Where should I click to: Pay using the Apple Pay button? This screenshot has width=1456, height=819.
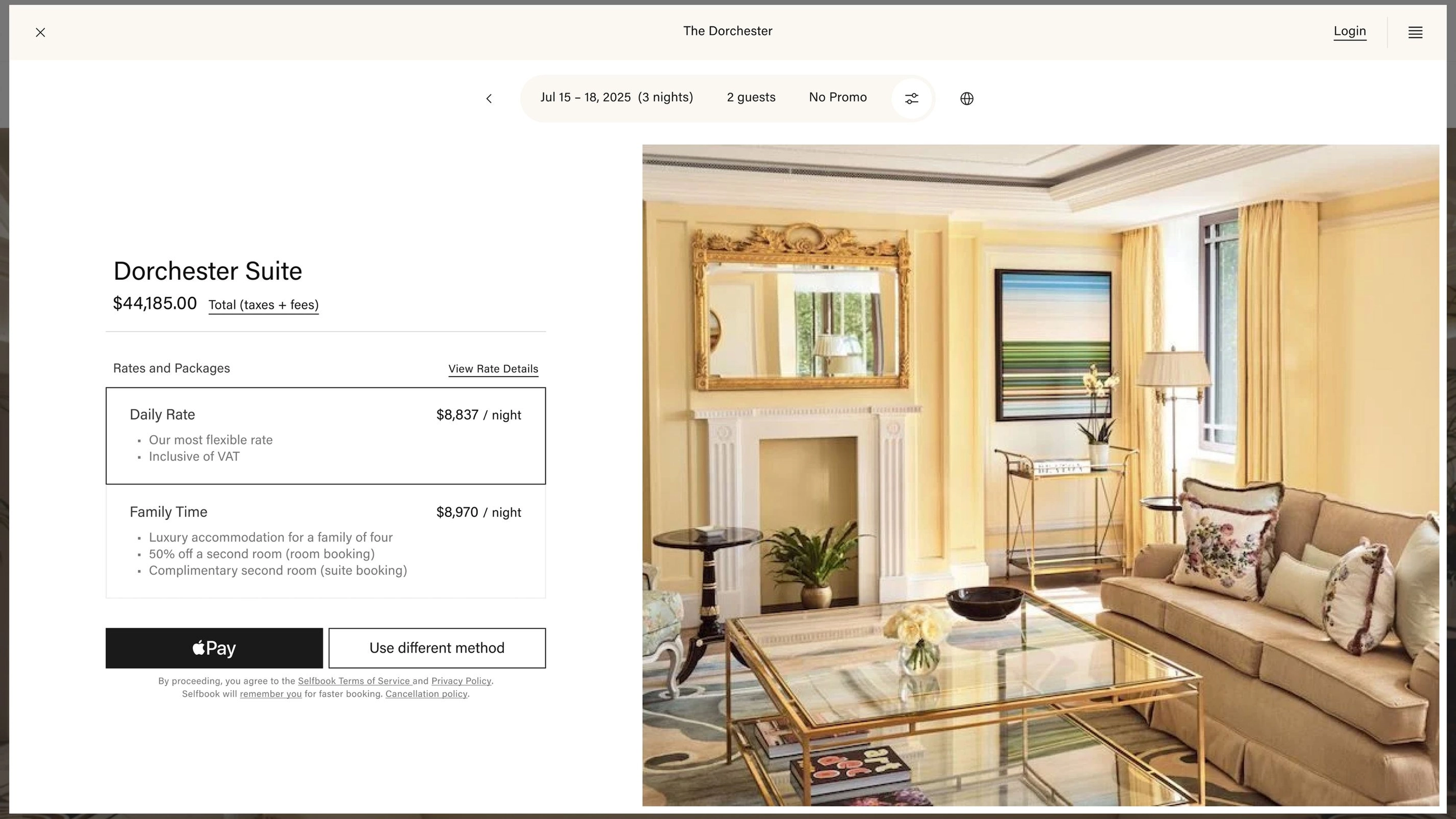click(214, 648)
